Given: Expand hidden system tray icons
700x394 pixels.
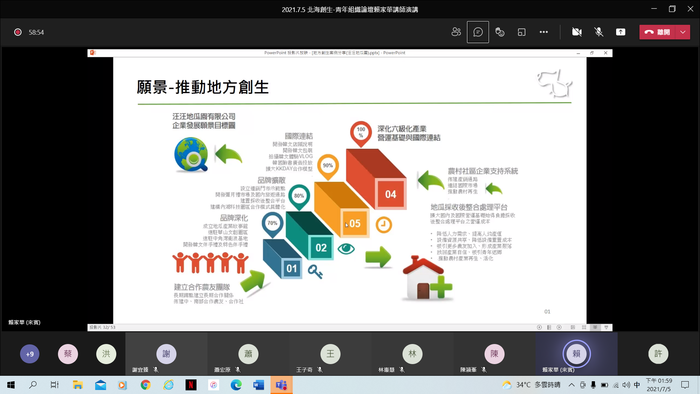Looking at the screenshot, I should pos(571,385).
